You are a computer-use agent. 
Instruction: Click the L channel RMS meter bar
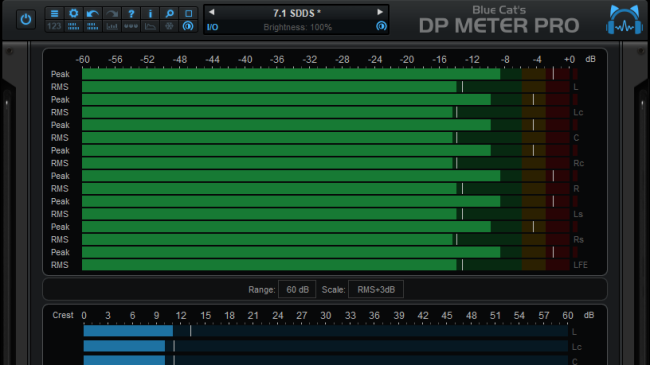(326, 87)
